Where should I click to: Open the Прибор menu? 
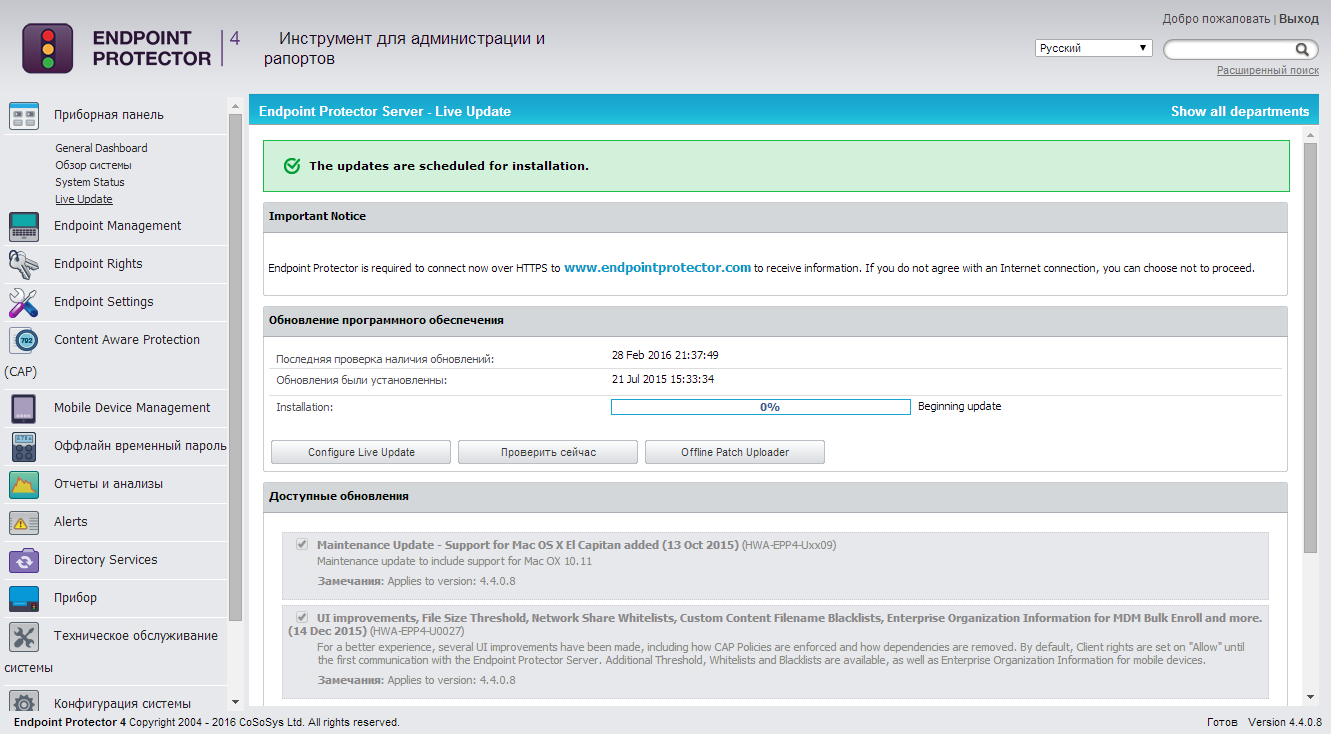(x=76, y=598)
